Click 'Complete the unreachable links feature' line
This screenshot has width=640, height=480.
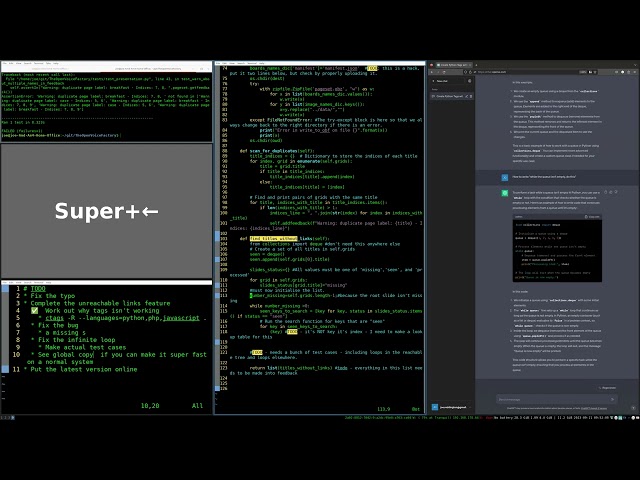coord(97,303)
